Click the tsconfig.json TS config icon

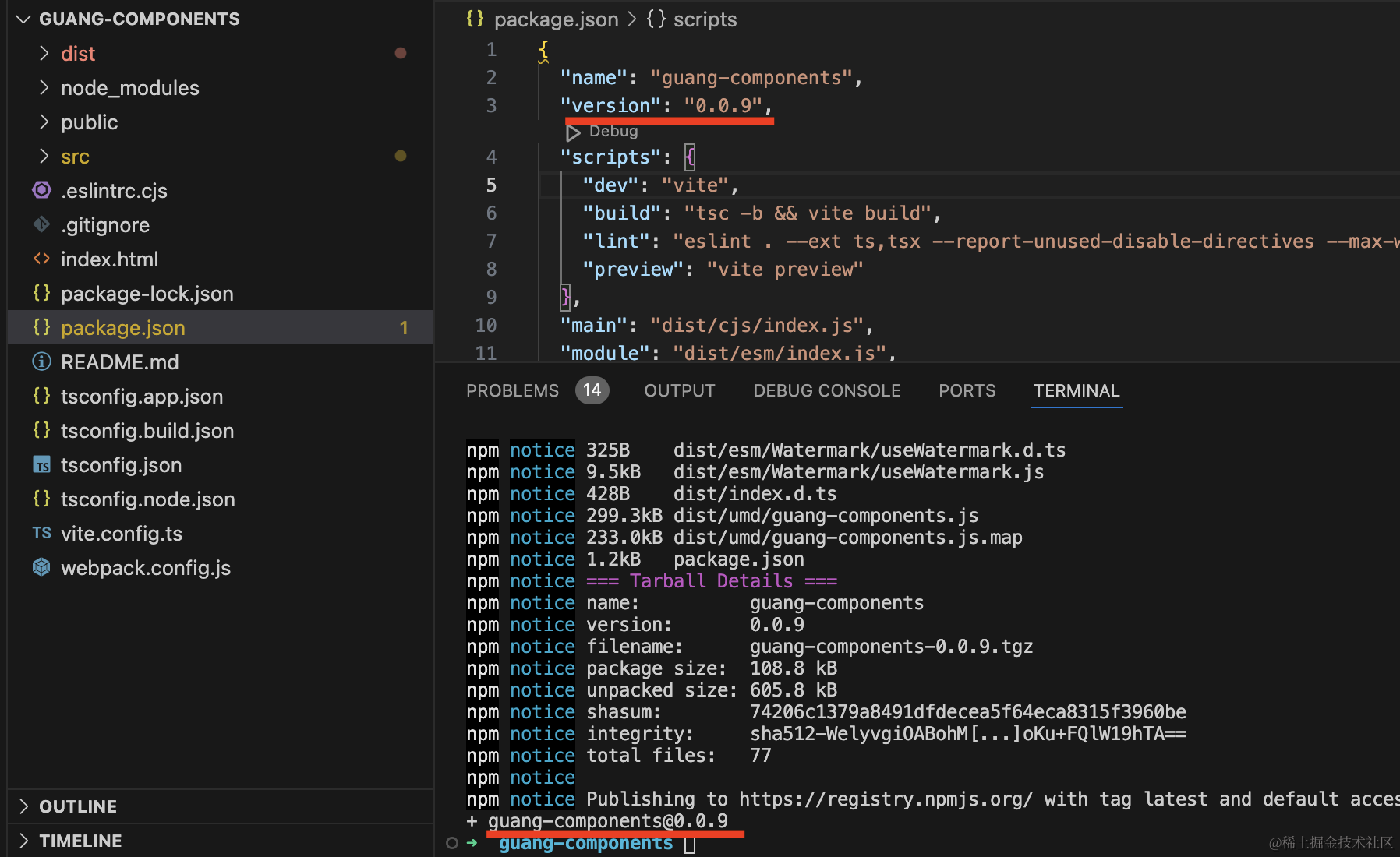pyautogui.click(x=41, y=464)
